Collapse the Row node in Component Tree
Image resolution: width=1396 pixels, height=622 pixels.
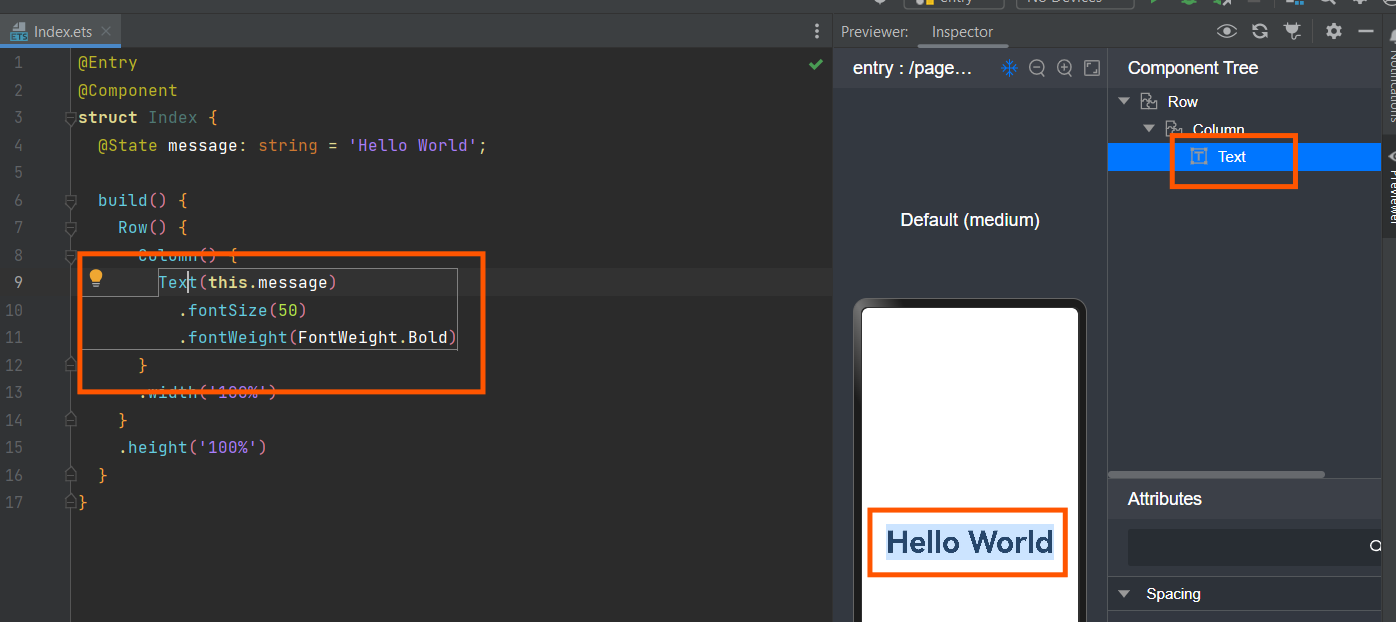click(1124, 101)
